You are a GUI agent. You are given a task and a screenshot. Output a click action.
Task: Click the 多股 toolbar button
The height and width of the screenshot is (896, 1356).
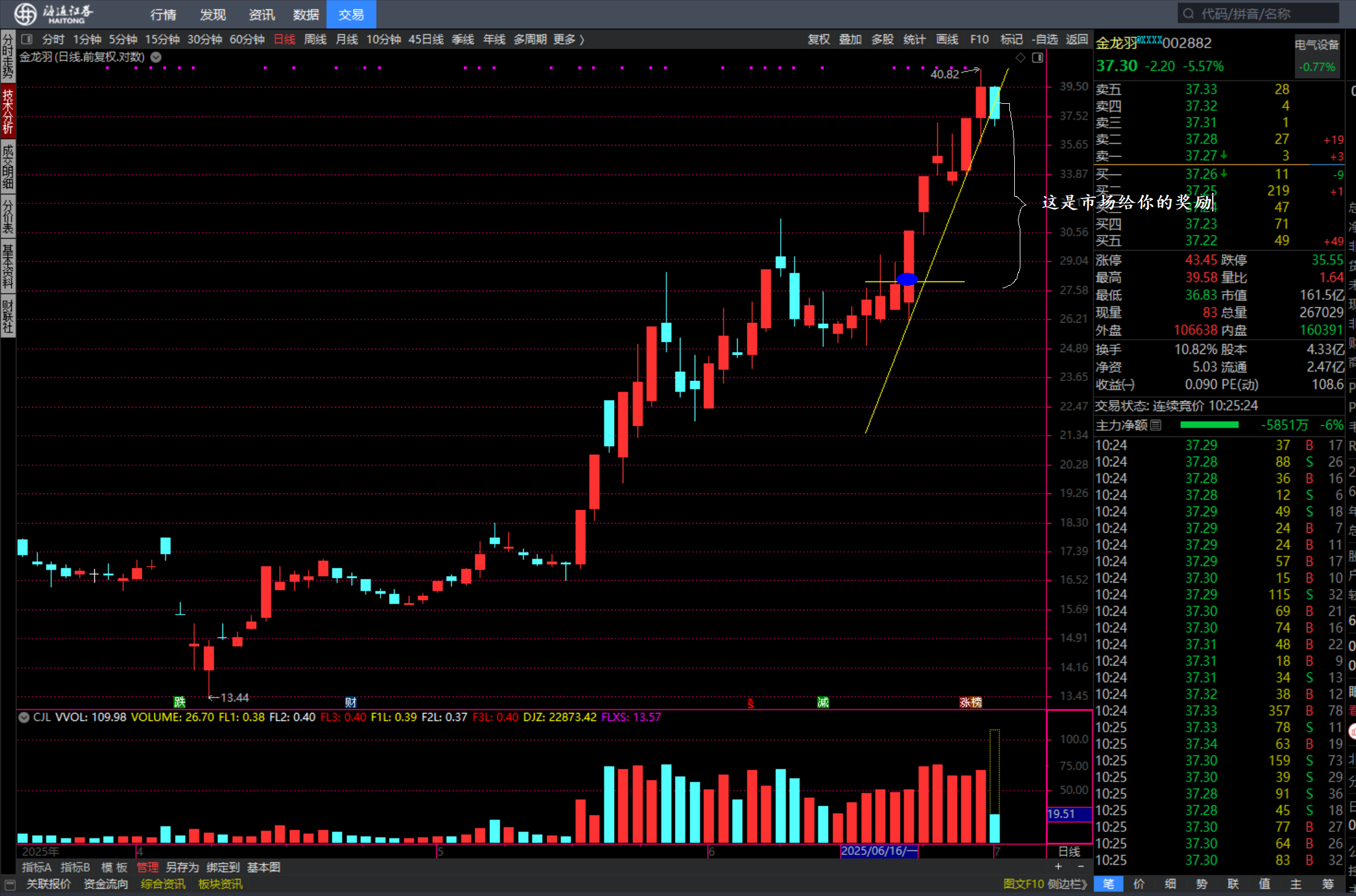tap(882, 39)
